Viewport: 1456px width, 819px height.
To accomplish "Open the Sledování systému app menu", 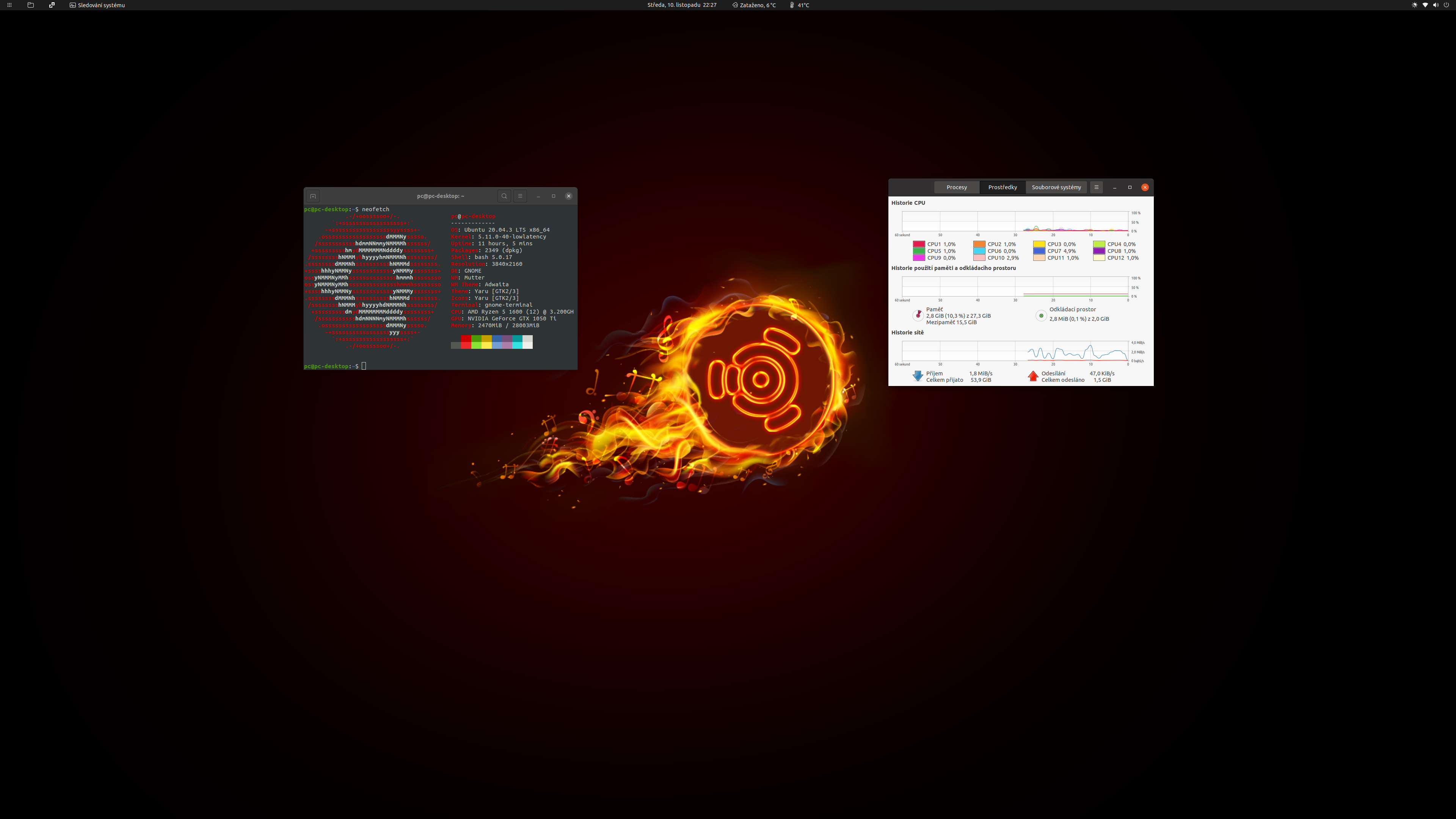I will [97, 5].
